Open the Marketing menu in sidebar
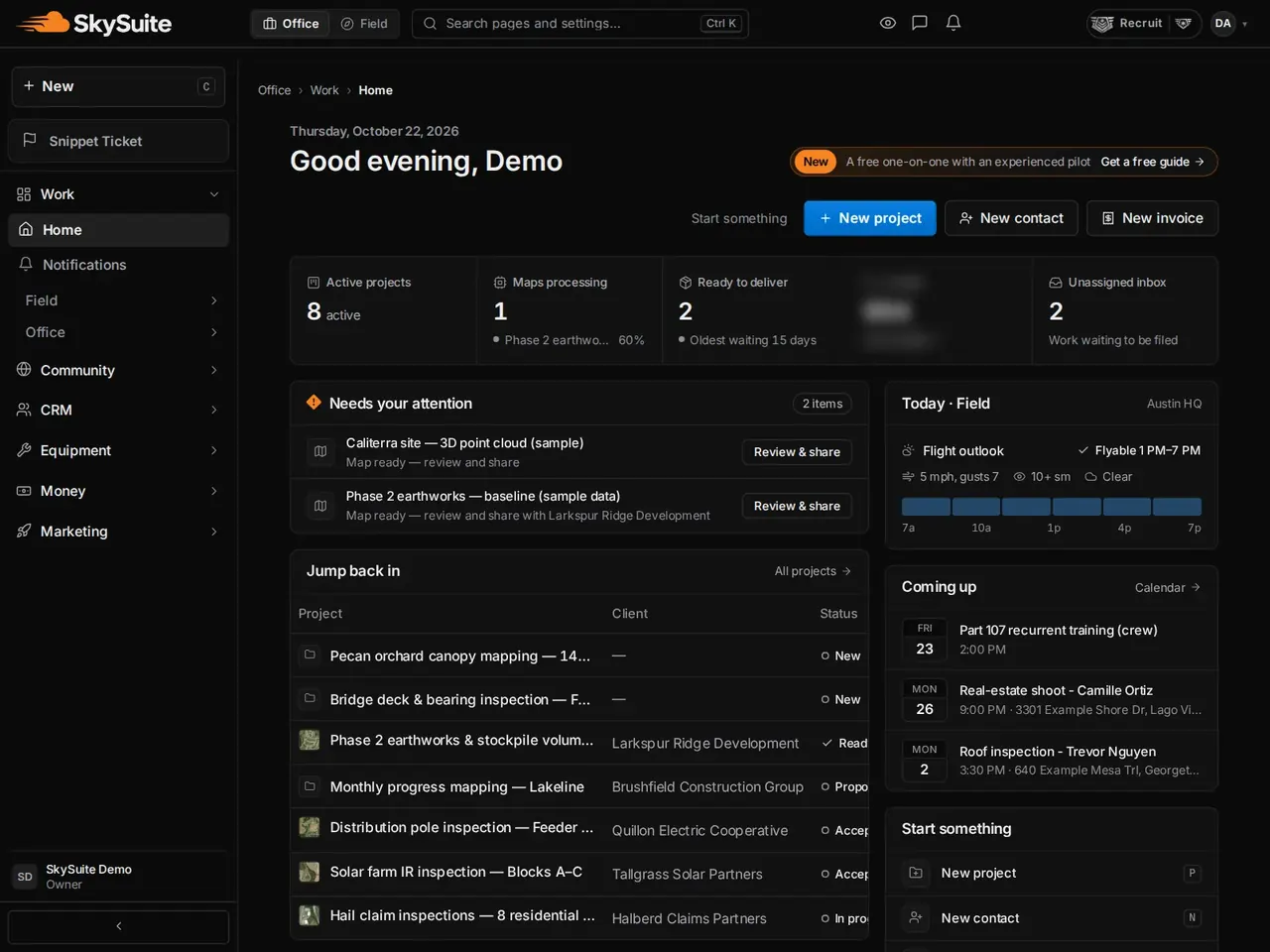The height and width of the screenshot is (952, 1270). pyautogui.click(x=119, y=532)
